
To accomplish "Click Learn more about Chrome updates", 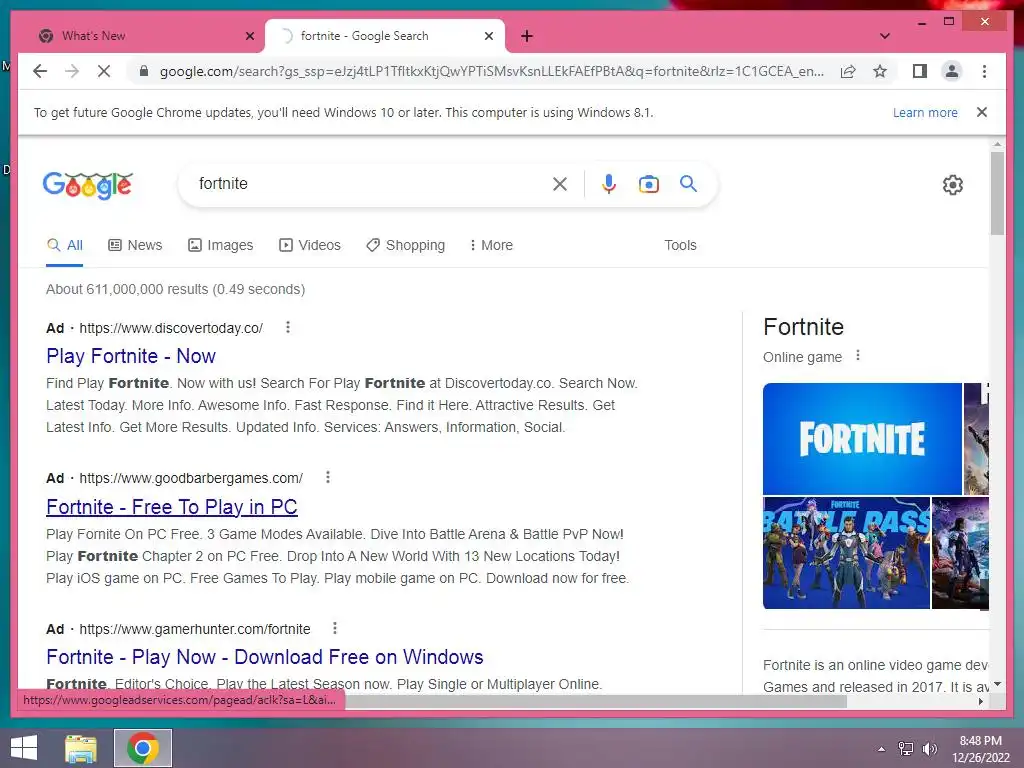I will 925,112.
